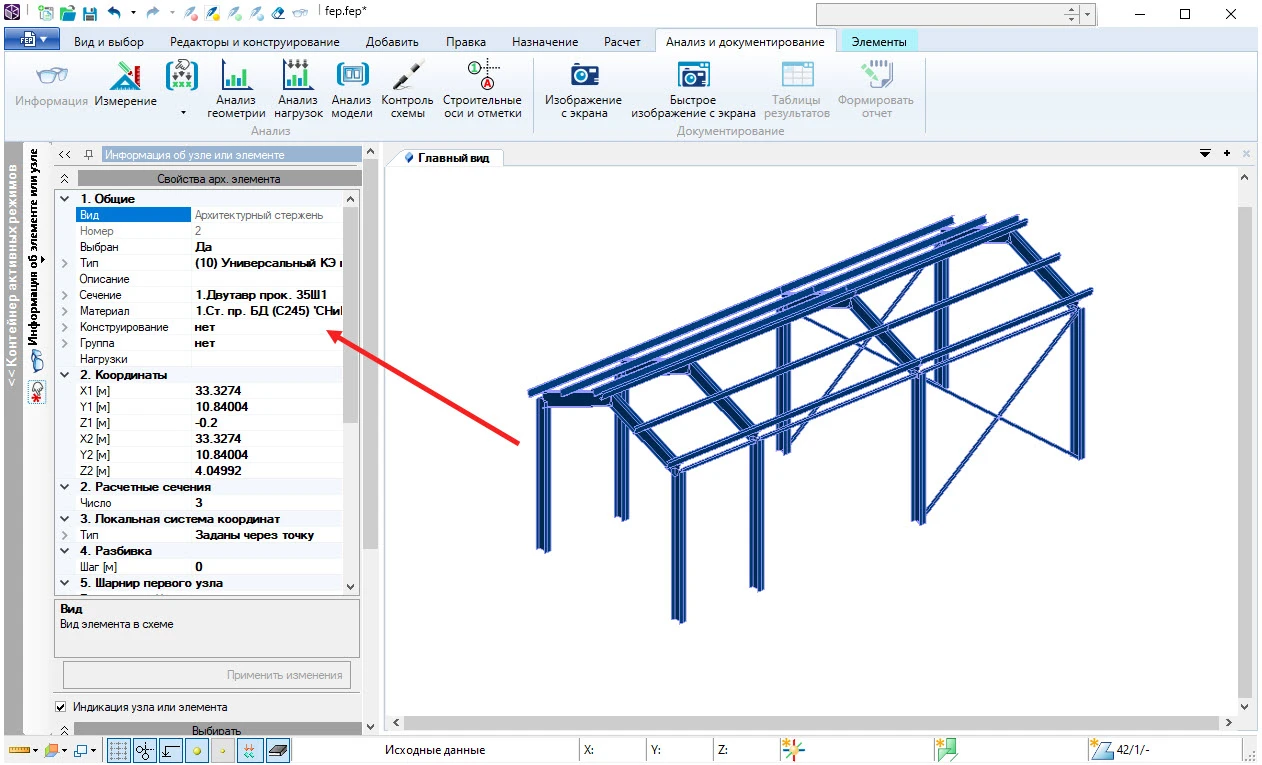Uncheck Индикация узла или элемента checkbox
1262x765 pixels.
[x=61, y=707]
